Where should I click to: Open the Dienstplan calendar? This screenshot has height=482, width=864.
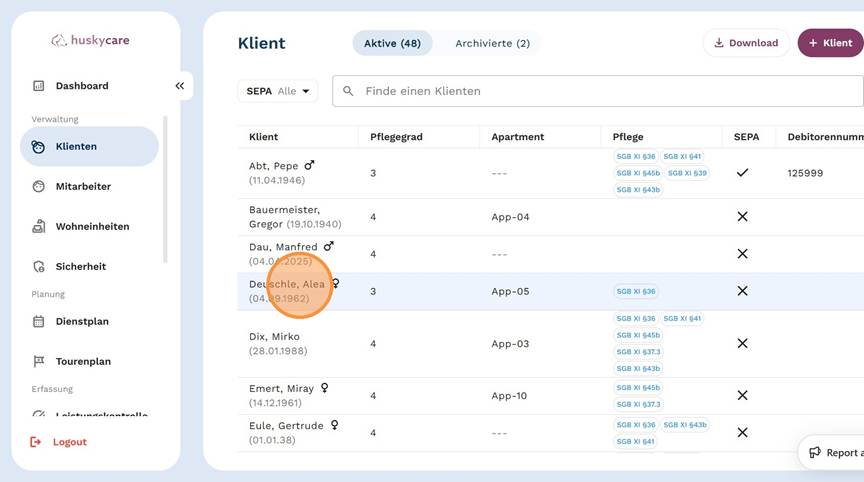pyautogui.click(x=82, y=322)
